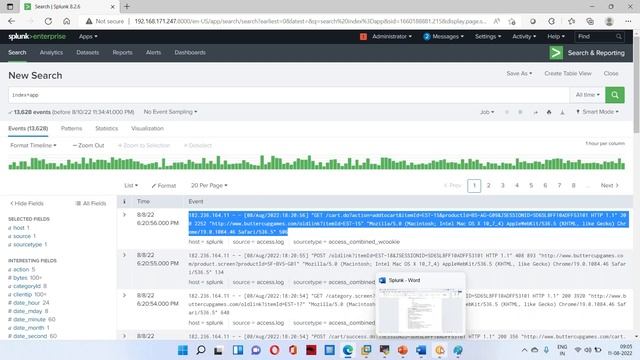The width and height of the screenshot is (640, 360).
Task: Click the Splunk - Word preview thumbnail
Action: 420,311
